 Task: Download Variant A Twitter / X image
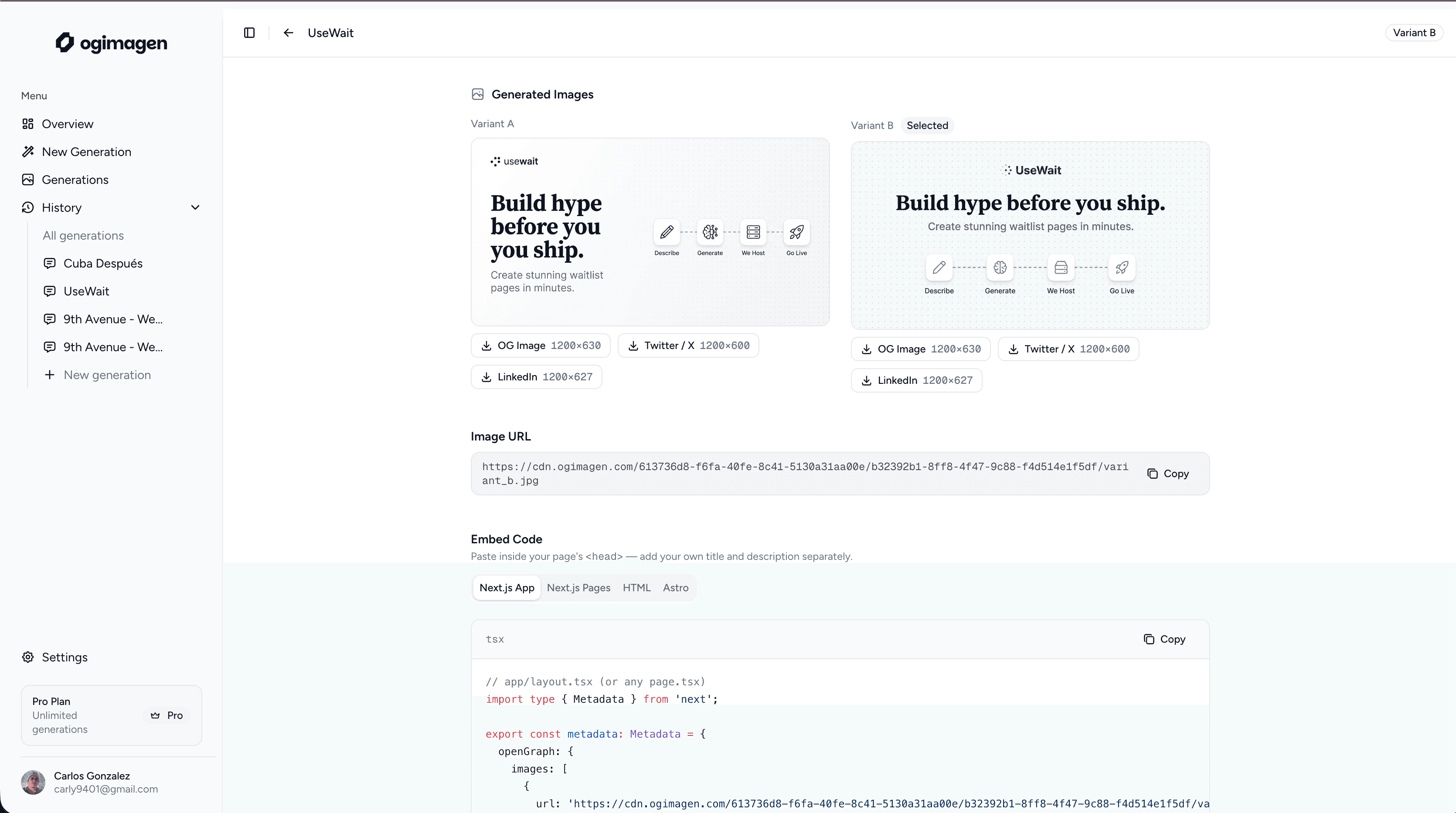[x=688, y=345]
